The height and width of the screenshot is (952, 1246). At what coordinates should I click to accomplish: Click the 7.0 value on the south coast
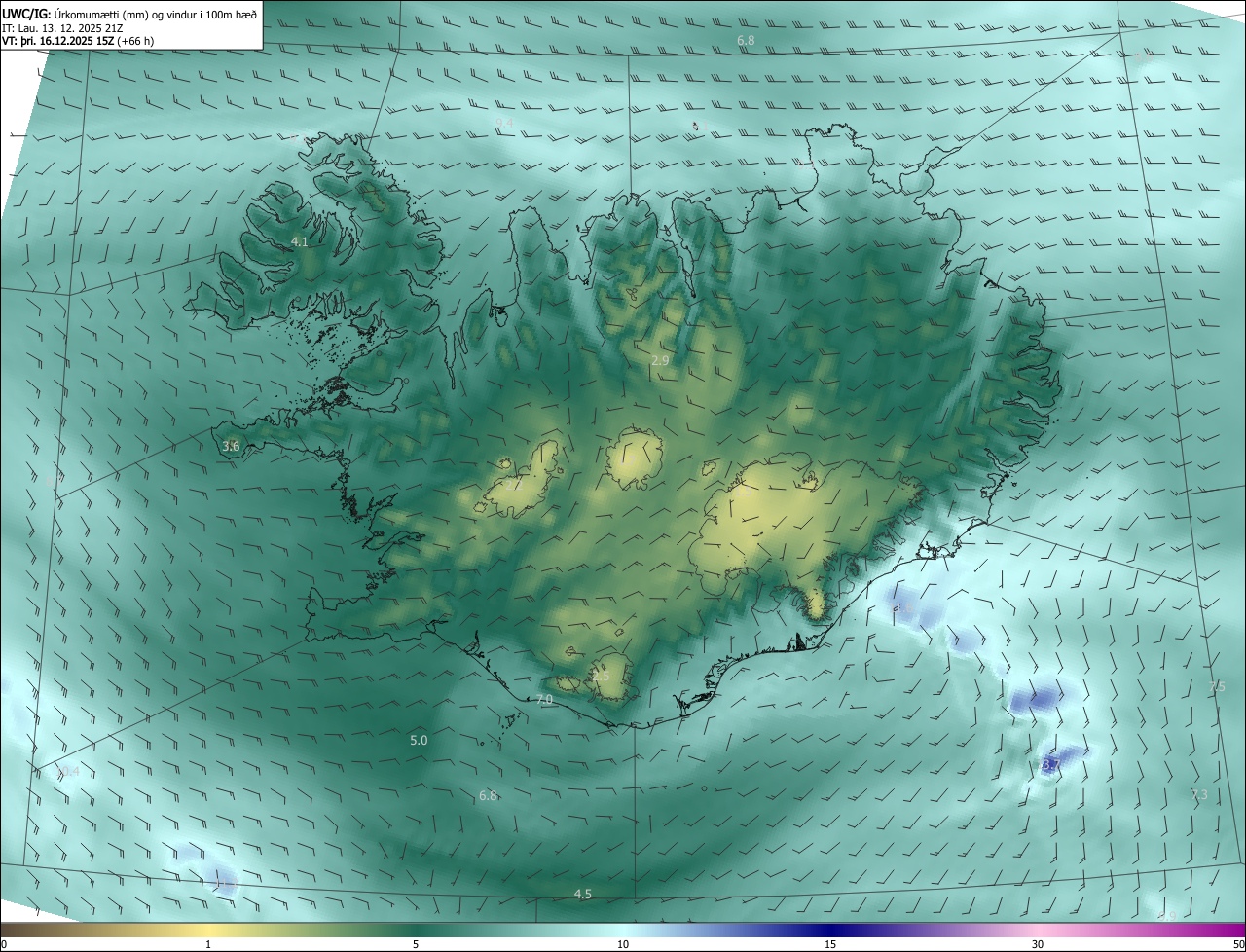pos(545,700)
